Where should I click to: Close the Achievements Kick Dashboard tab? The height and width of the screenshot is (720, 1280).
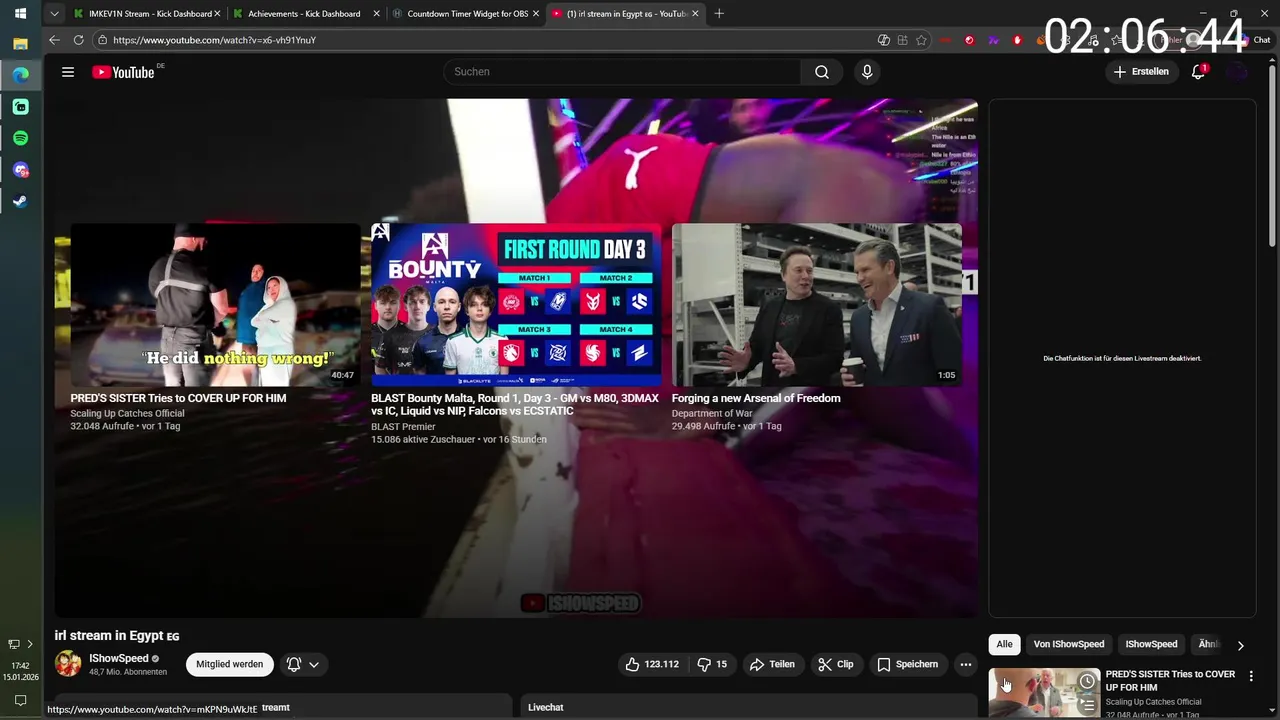(376, 14)
